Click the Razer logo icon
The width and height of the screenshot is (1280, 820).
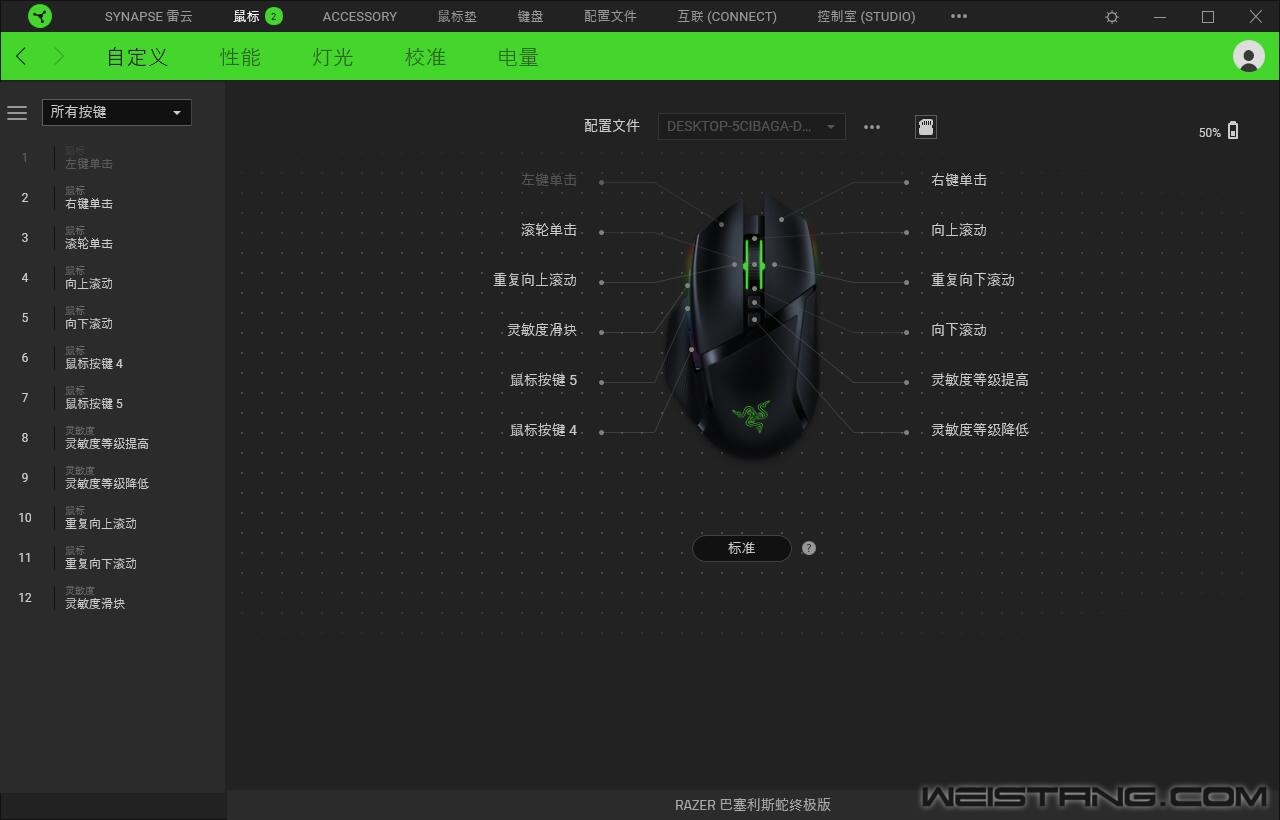pyautogui.click(x=40, y=16)
